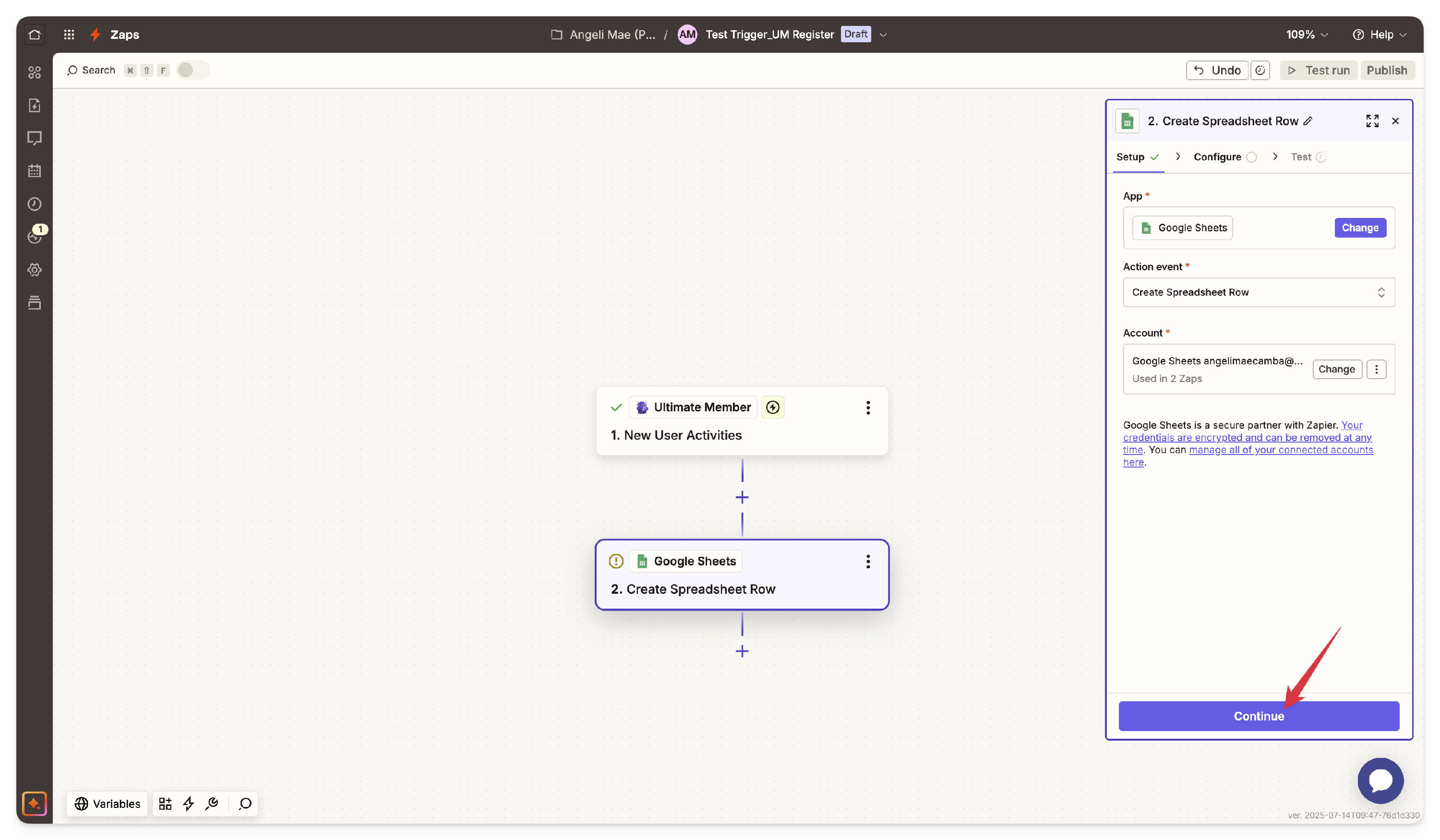Click the Test run button
Screen dimensions: 1440x840
coord(1318,70)
